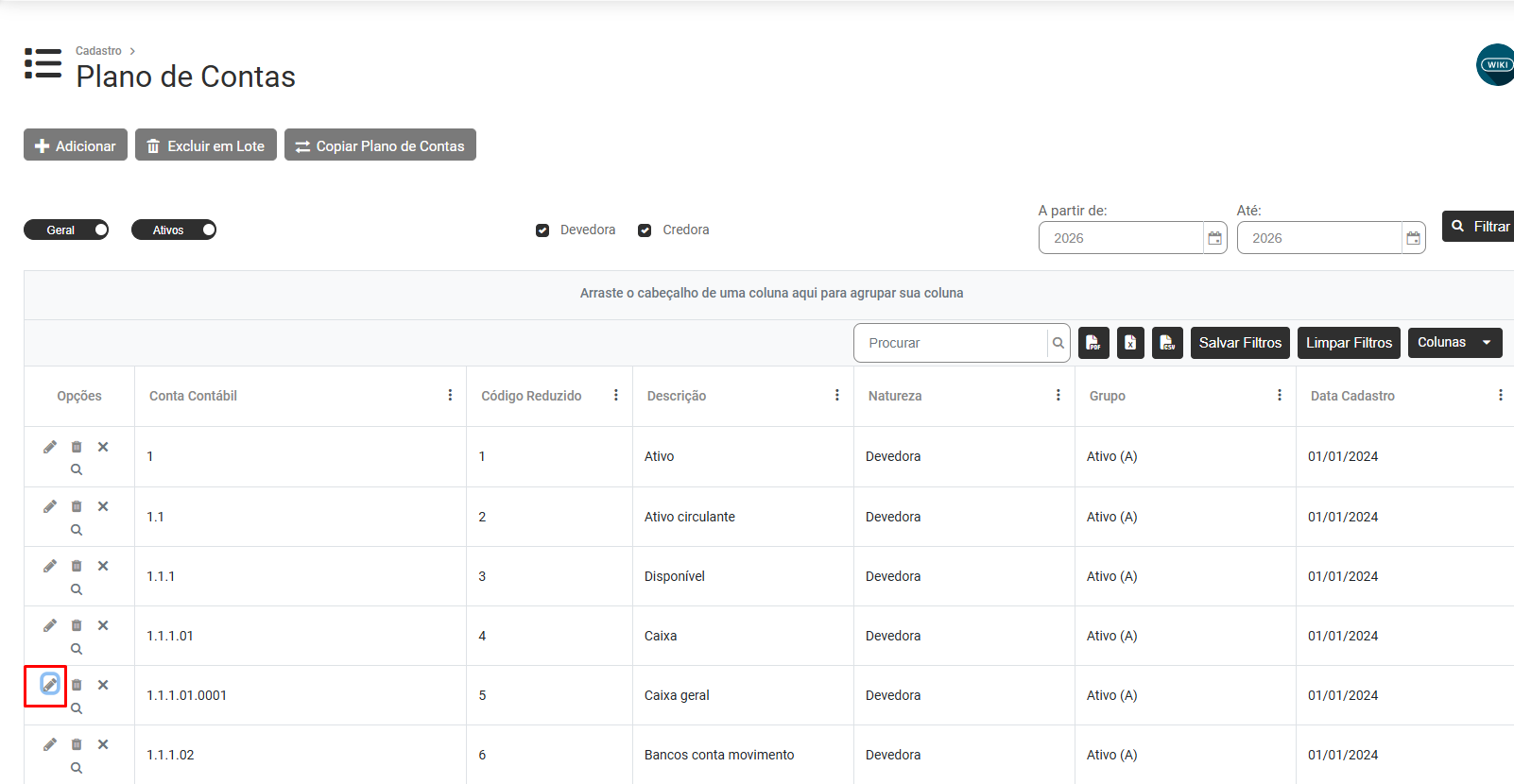
Task: Click Copiar Plano de Contas button
Action: tap(380, 145)
